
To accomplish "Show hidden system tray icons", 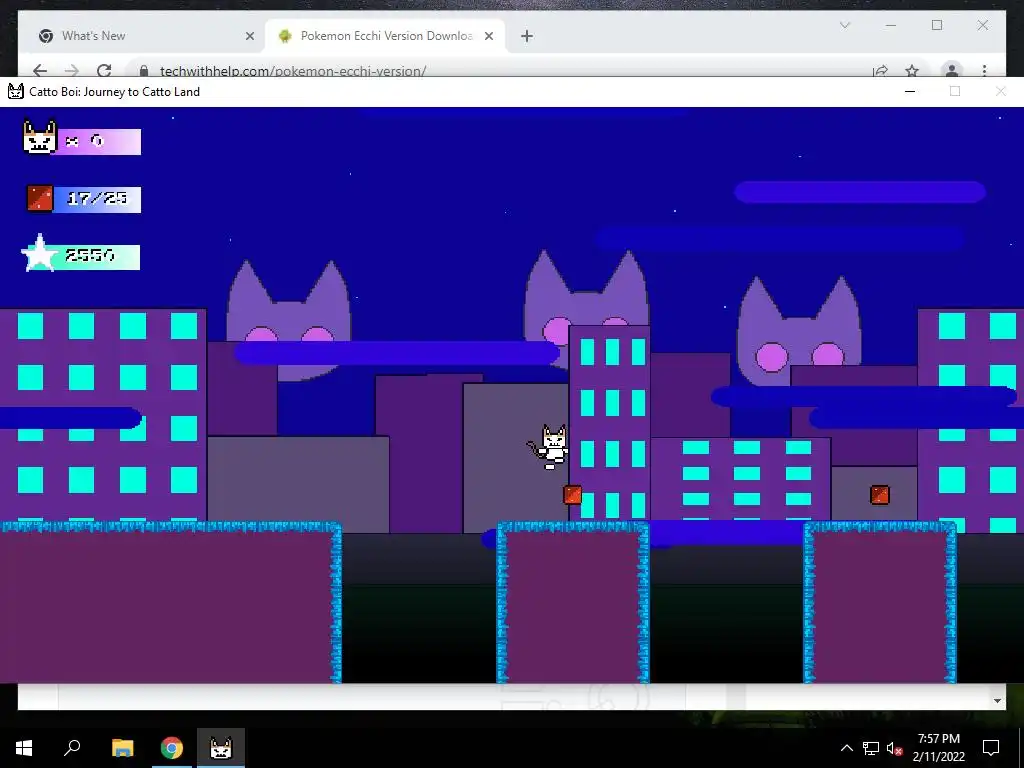I will click(846, 748).
